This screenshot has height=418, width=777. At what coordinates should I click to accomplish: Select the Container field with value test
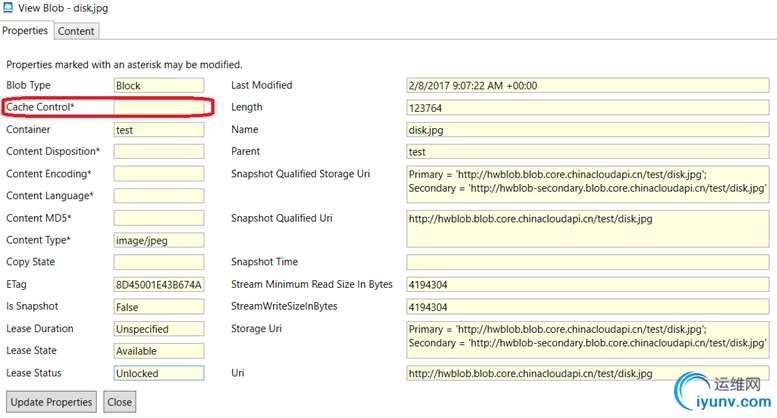[x=158, y=130]
